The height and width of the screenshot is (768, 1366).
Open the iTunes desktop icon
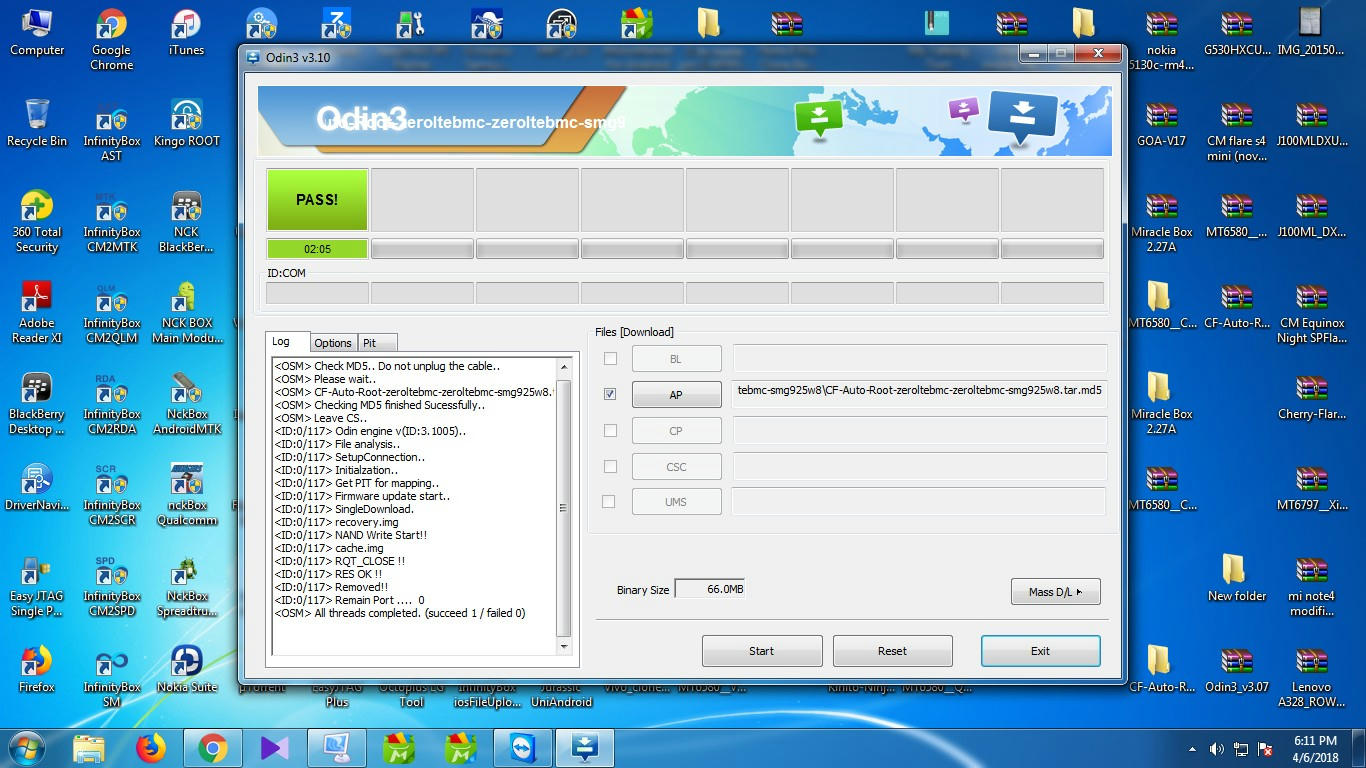point(186,32)
